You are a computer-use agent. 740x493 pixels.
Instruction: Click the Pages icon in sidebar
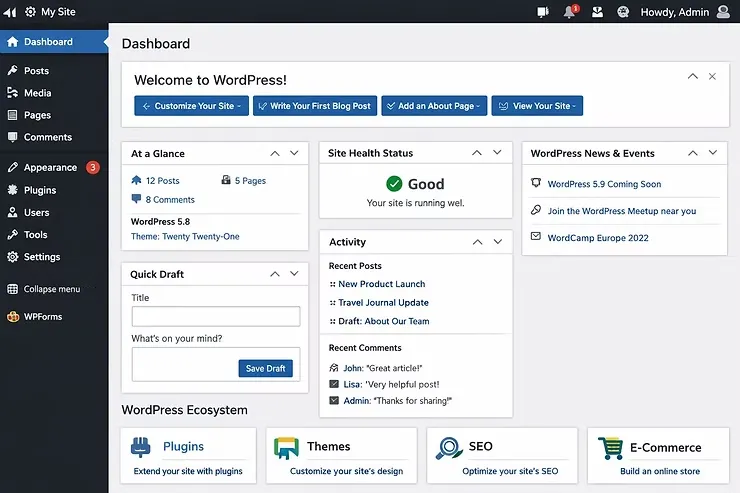pos(13,115)
